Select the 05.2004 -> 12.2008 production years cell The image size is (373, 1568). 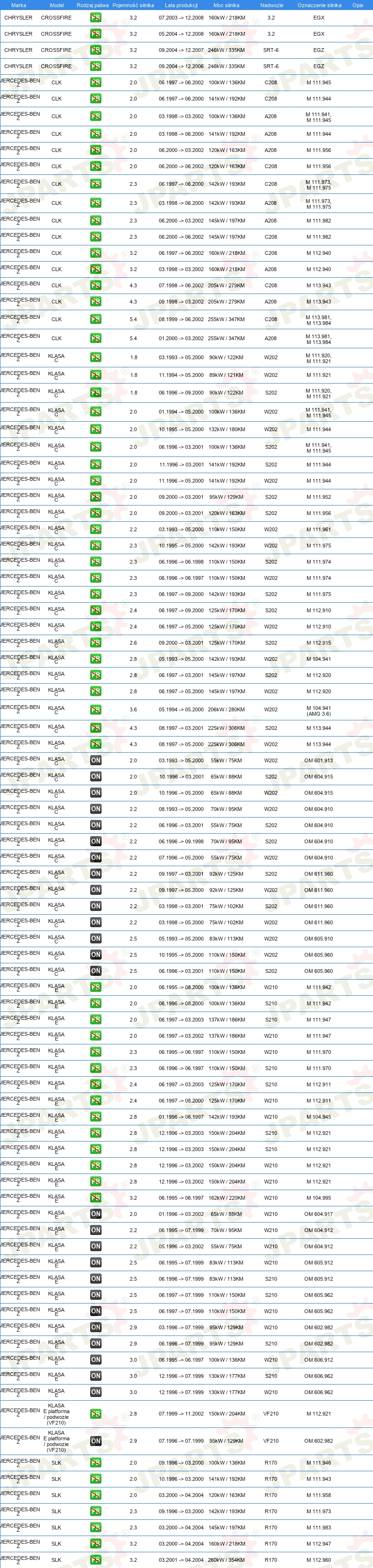point(181,34)
